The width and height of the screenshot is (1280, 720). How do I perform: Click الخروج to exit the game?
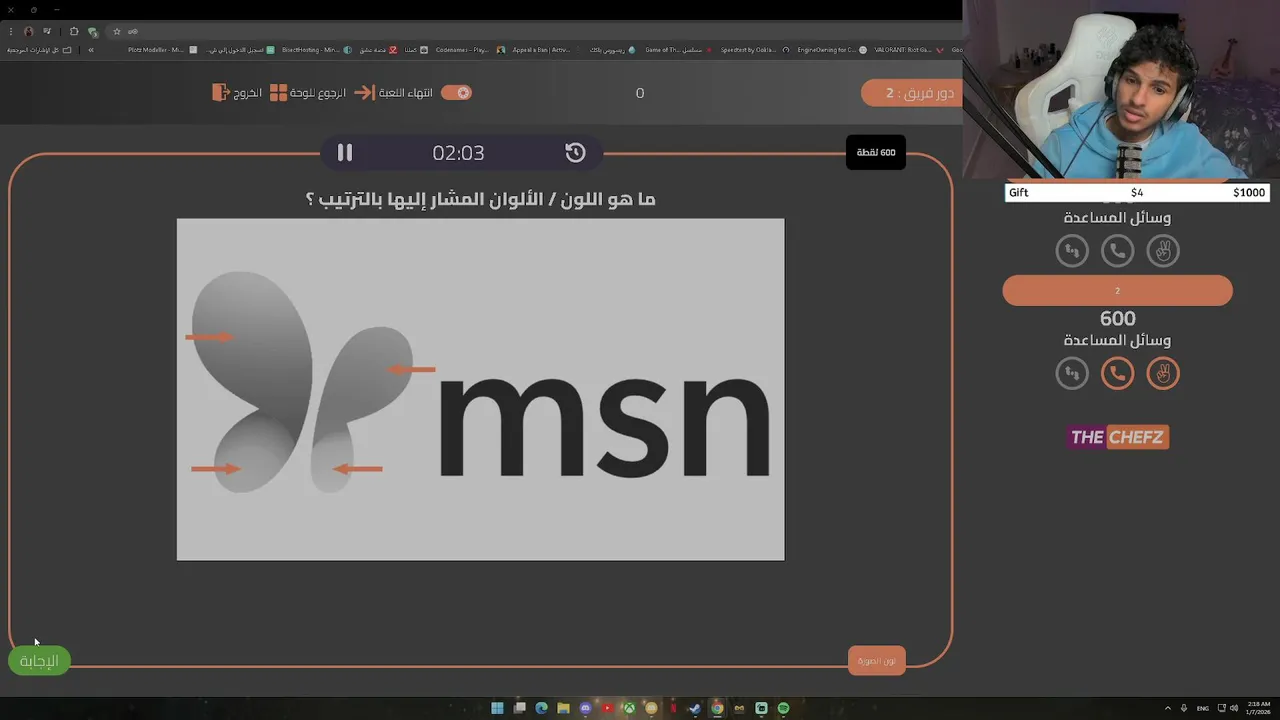[x=237, y=92]
